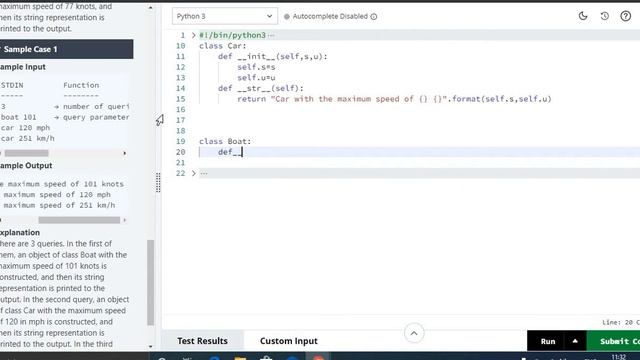Click the 'car 251 km/h' sample input row
This screenshot has width=640, height=360.
coord(27,138)
